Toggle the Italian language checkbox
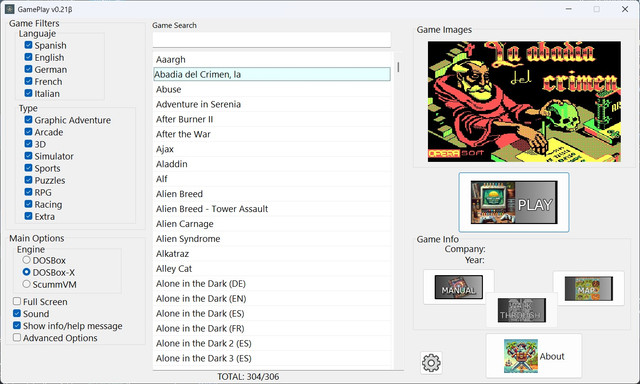 (x=28, y=93)
